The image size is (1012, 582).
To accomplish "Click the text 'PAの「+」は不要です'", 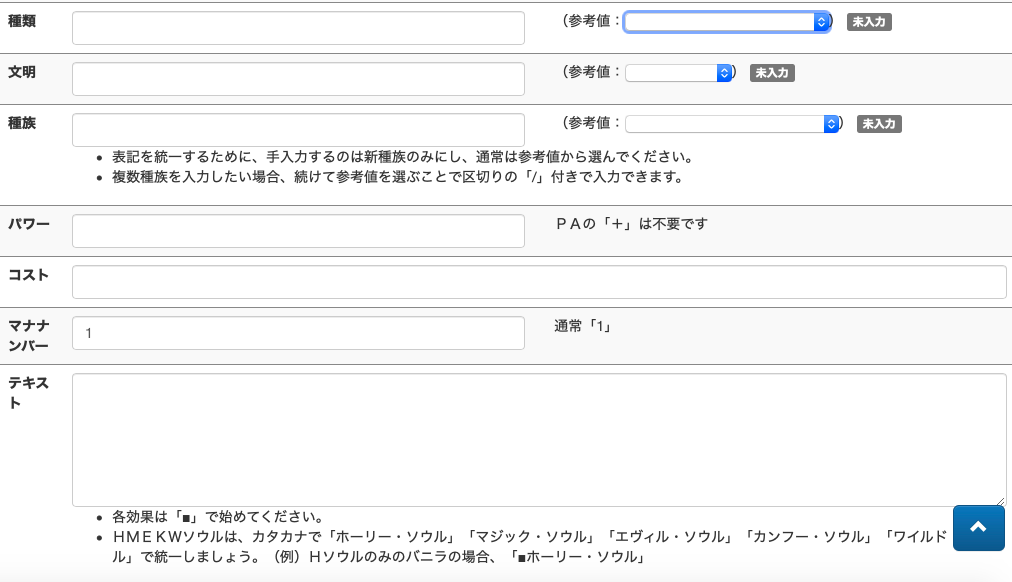I will (632, 224).
